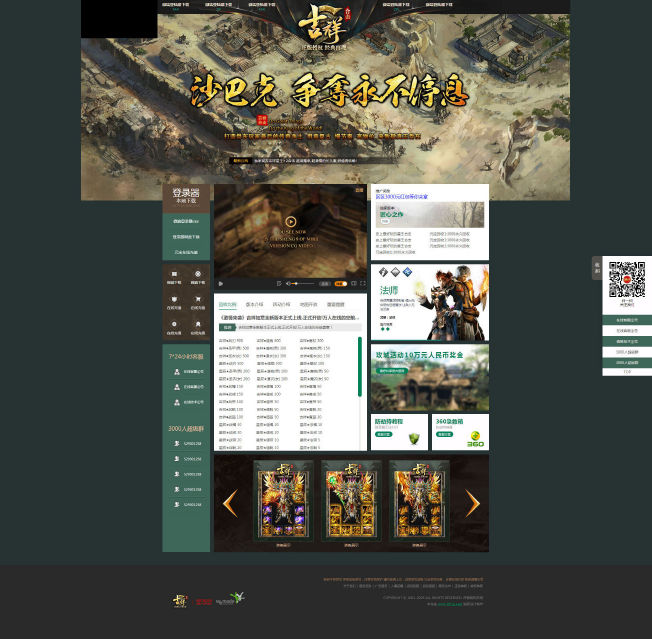Screen dimensions: 652x639
Task: Adjust the video volume slider
Action: click(304, 284)
